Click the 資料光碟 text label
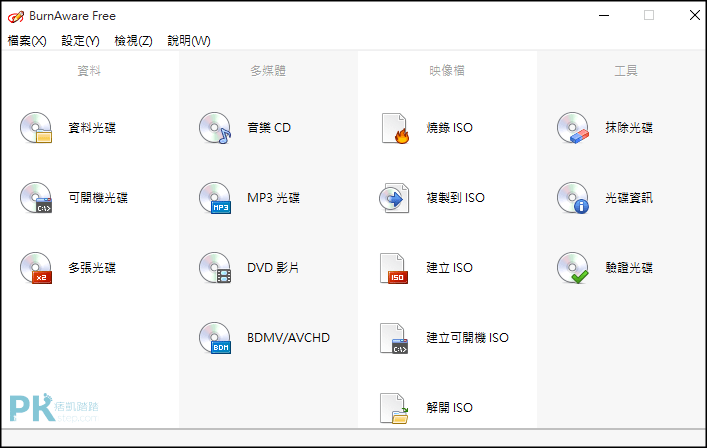This screenshot has height=448, width=707. pos(92,128)
